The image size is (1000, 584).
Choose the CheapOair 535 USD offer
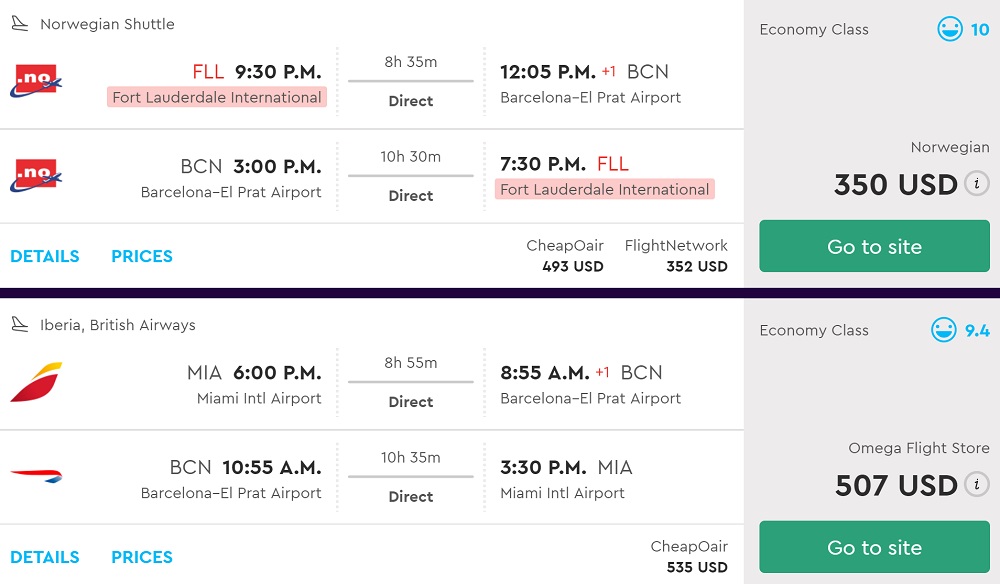click(x=689, y=557)
